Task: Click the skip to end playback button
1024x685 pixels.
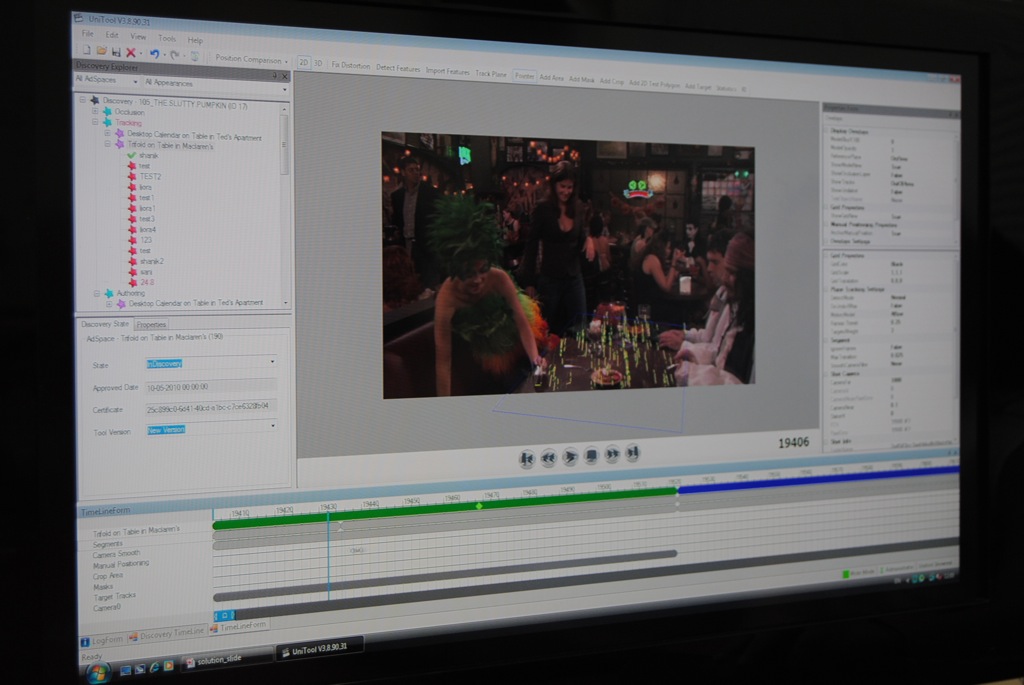Action: tap(632, 454)
